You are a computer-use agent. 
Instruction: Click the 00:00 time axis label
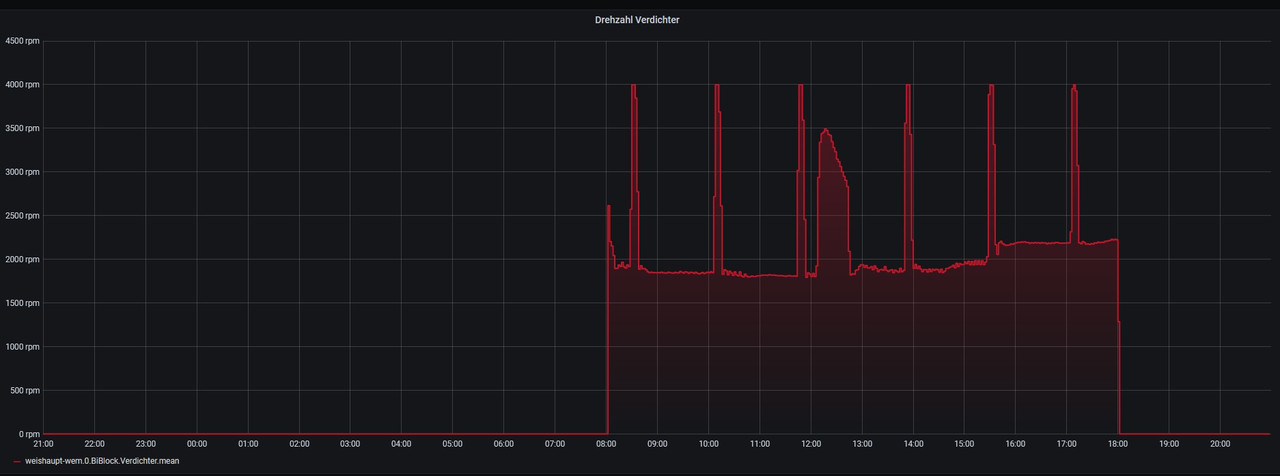click(x=197, y=443)
